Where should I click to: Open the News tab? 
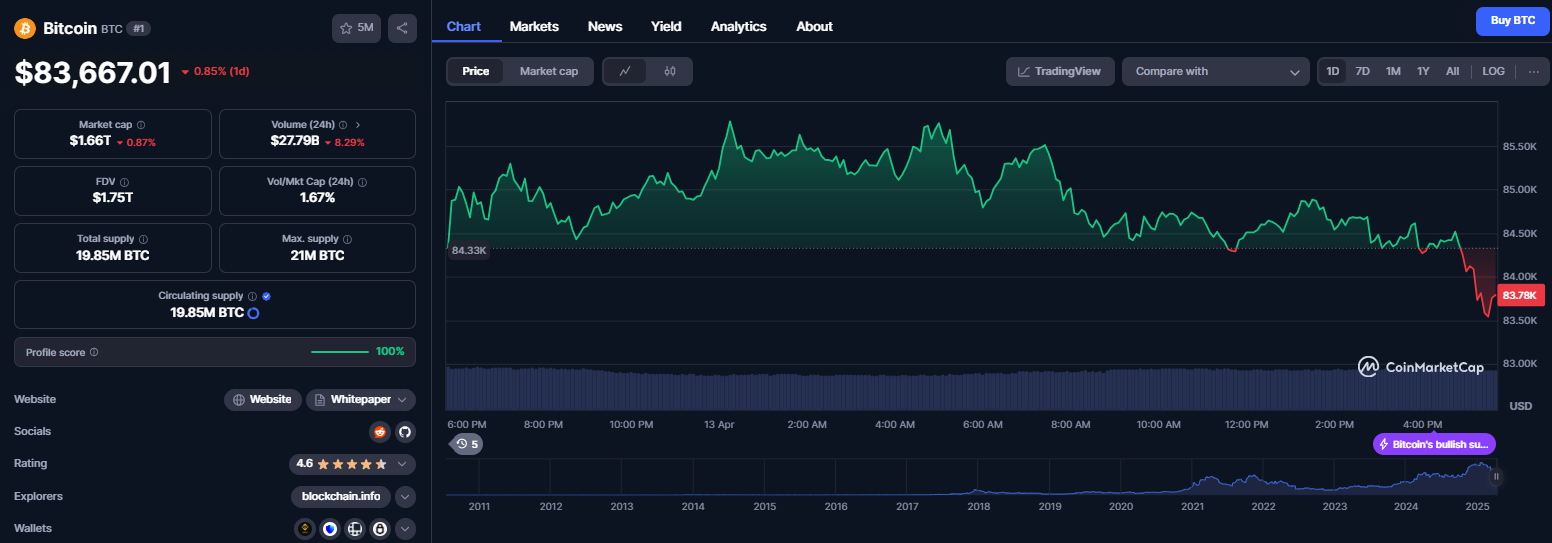pyautogui.click(x=605, y=27)
